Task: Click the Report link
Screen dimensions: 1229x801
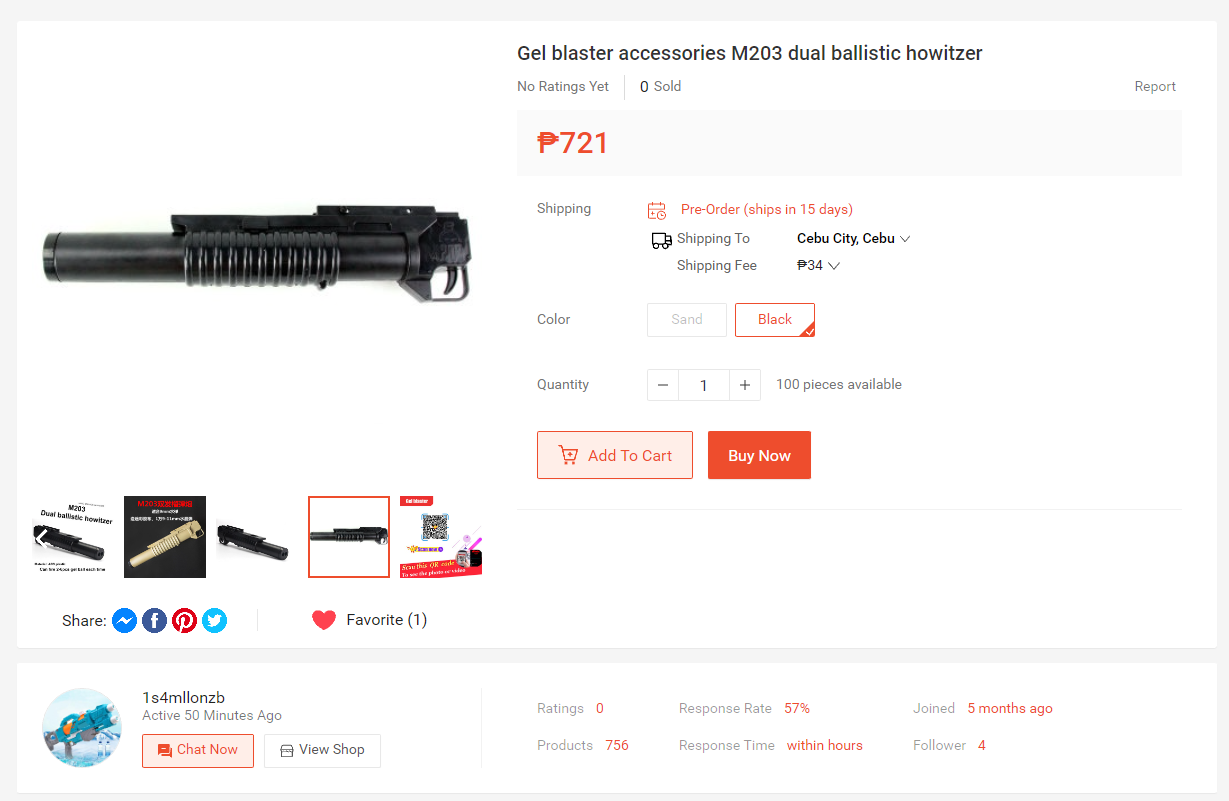Action: tap(1155, 87)
